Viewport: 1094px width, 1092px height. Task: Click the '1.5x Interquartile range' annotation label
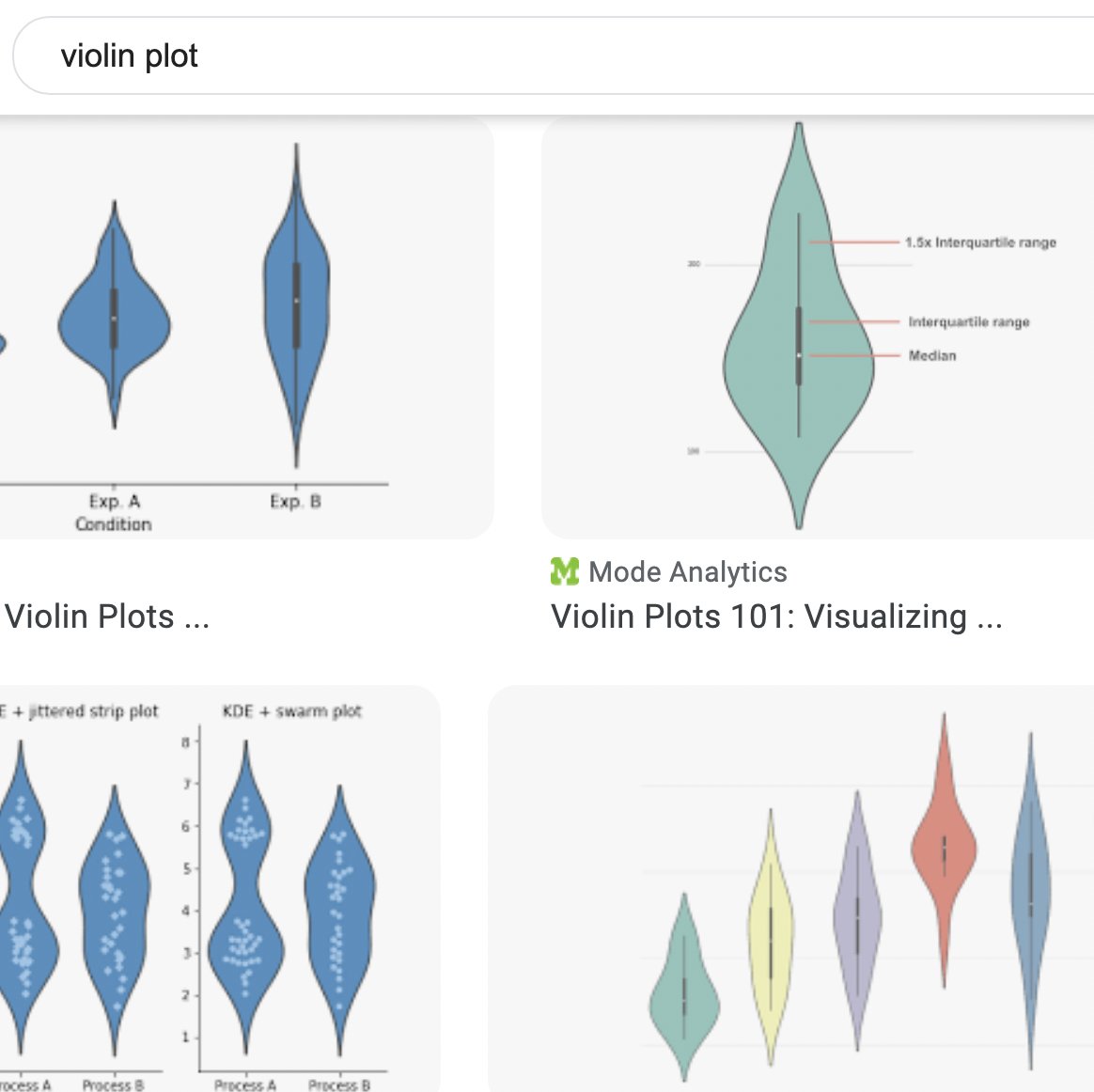(980, 242)
